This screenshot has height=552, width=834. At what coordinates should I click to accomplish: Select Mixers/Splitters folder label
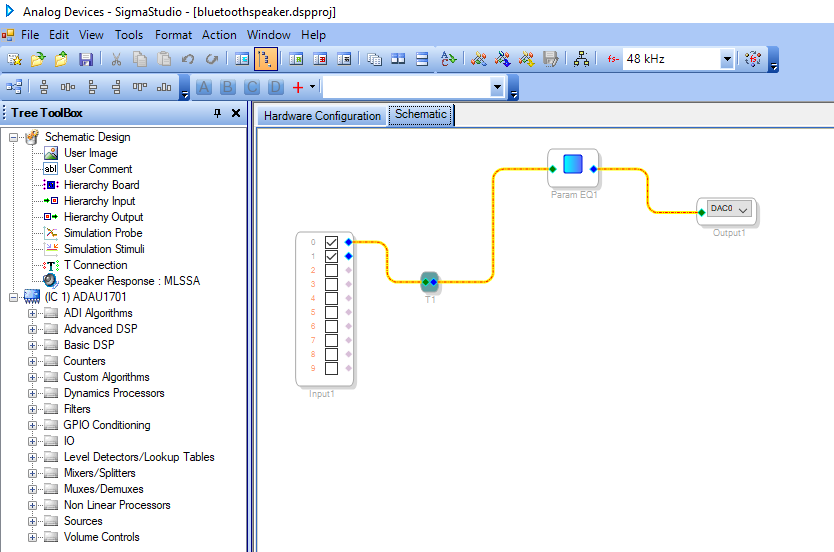(x=99, y=473)
